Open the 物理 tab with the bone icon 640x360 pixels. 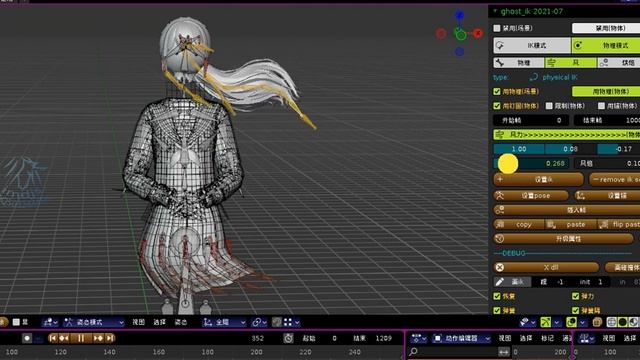519,63
